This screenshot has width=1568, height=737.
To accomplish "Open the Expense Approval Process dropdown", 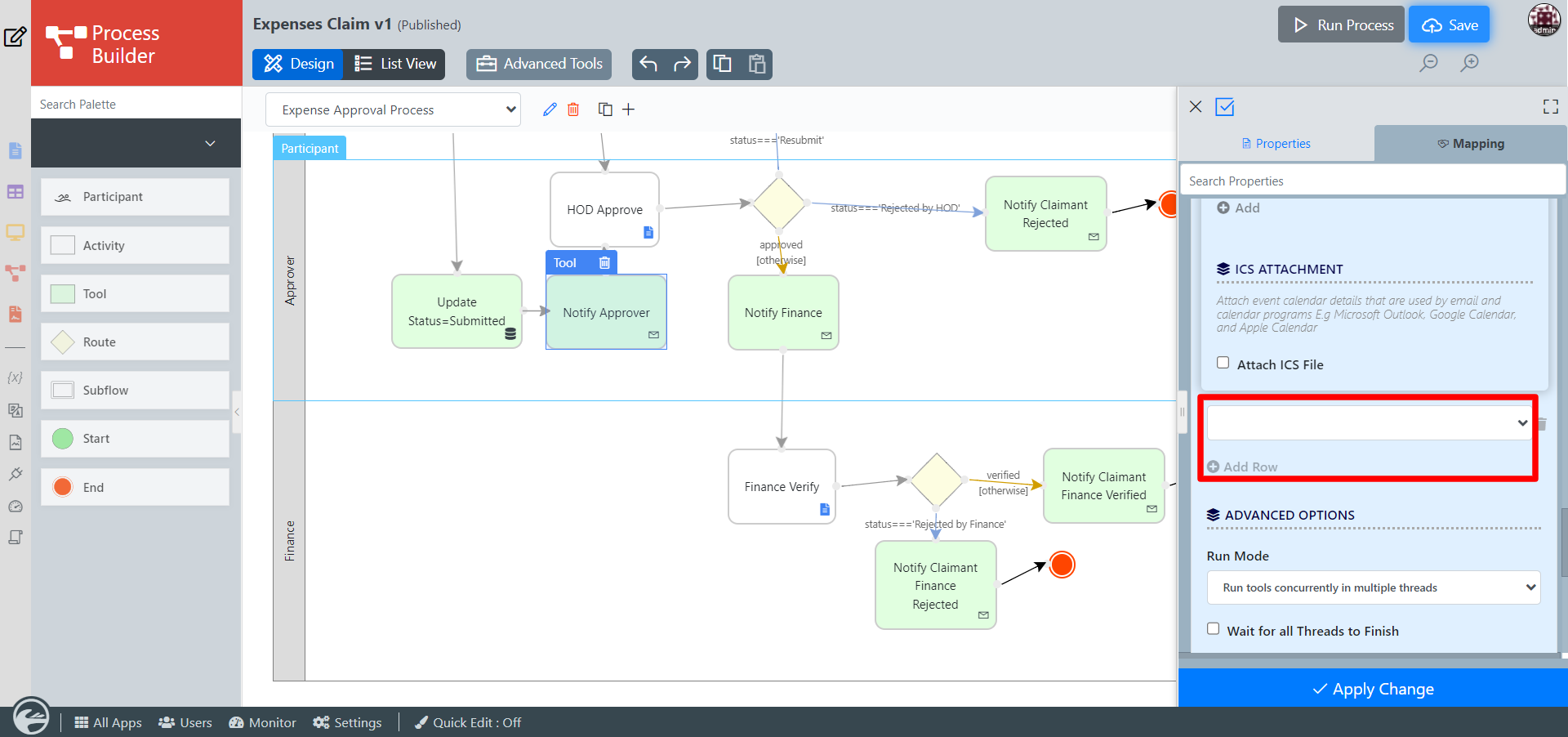I will coord(394,109).
